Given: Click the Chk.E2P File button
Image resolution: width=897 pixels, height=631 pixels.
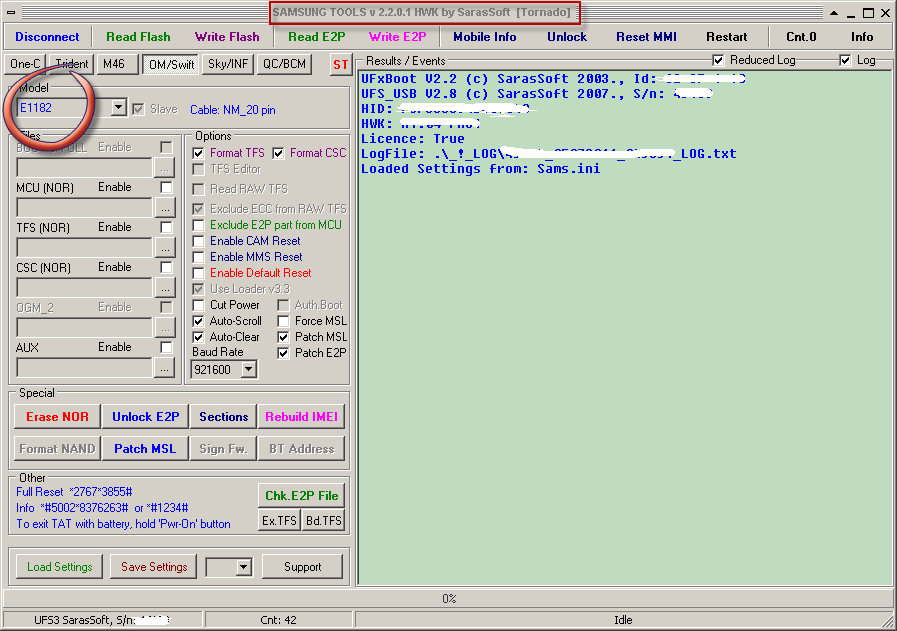Looking at the screenshot, I should [301, 496].
